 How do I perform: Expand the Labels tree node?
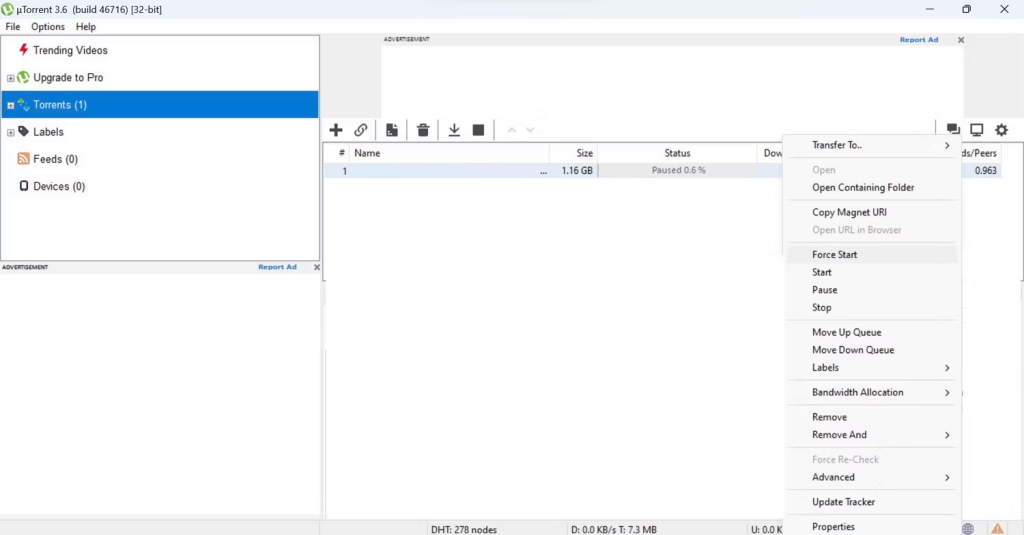(10, 133)
